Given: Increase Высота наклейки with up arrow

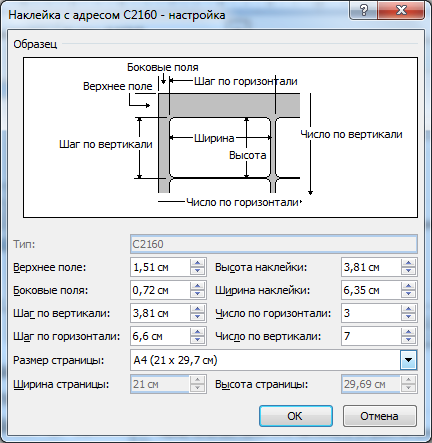Looking at the screenshot, I should (x=408, y=263).
